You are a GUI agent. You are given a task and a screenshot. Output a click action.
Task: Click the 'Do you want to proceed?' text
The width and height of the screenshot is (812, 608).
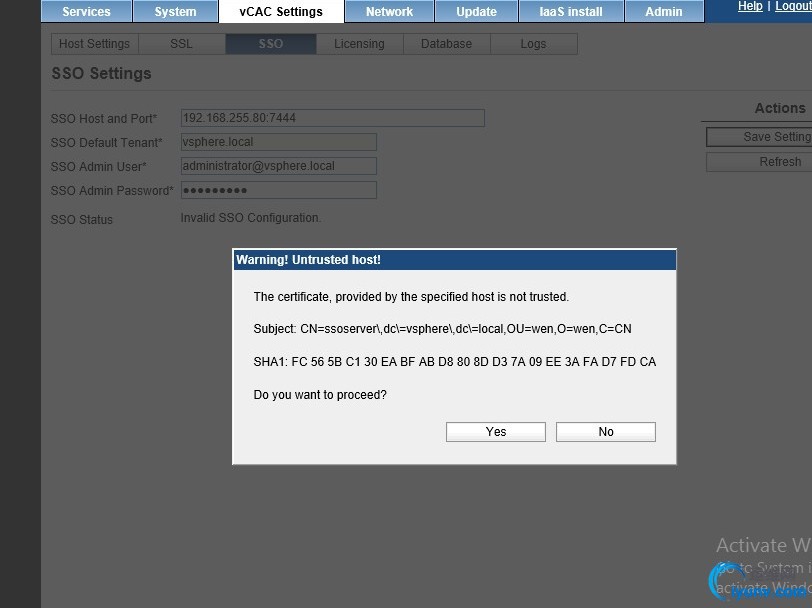(320, 395)
